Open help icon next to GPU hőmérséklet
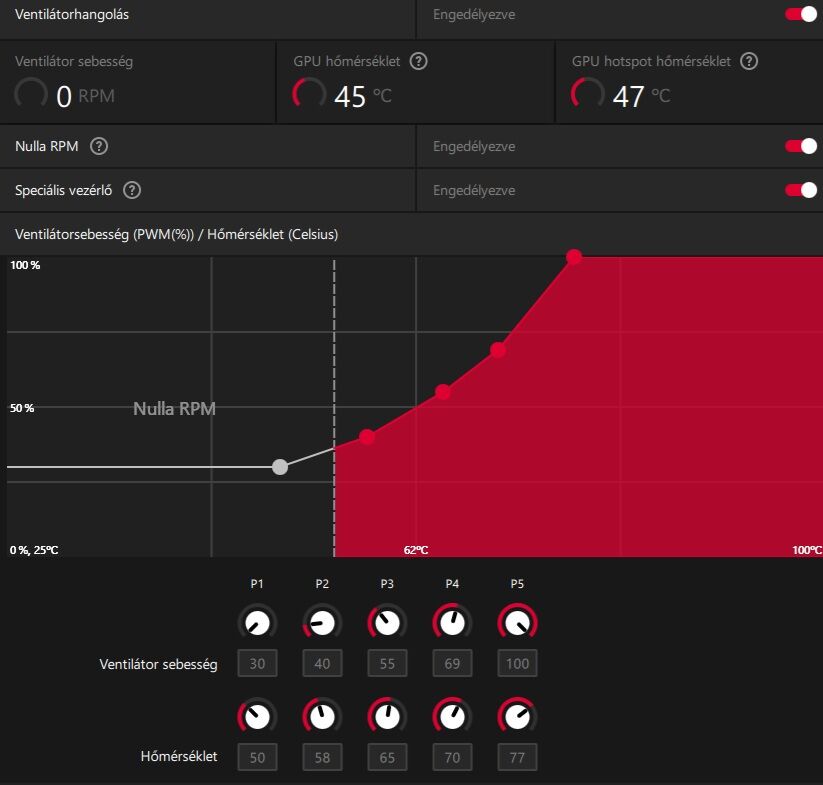 [418, 61]
